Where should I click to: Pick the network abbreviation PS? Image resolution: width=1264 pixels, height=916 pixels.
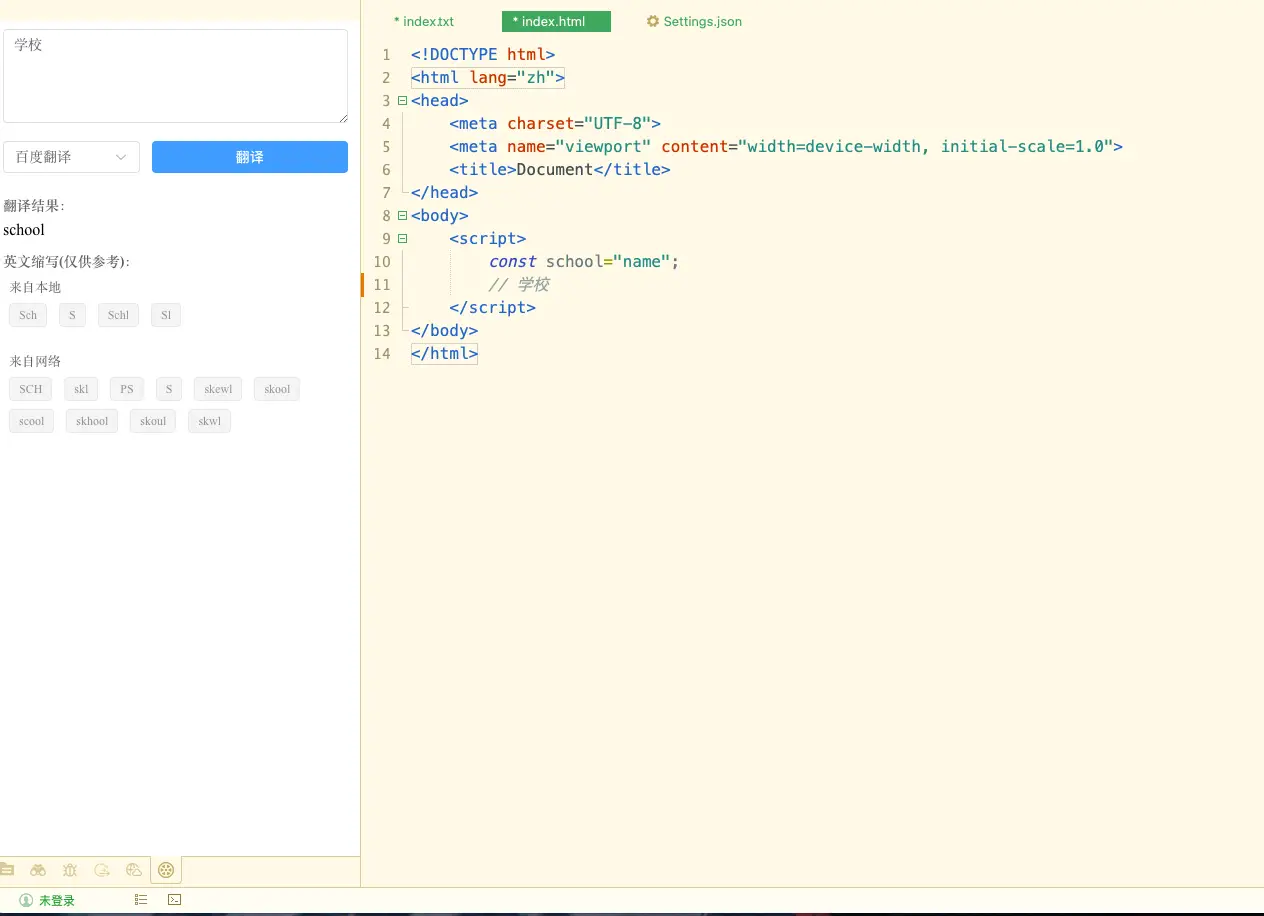coord(127,389)
